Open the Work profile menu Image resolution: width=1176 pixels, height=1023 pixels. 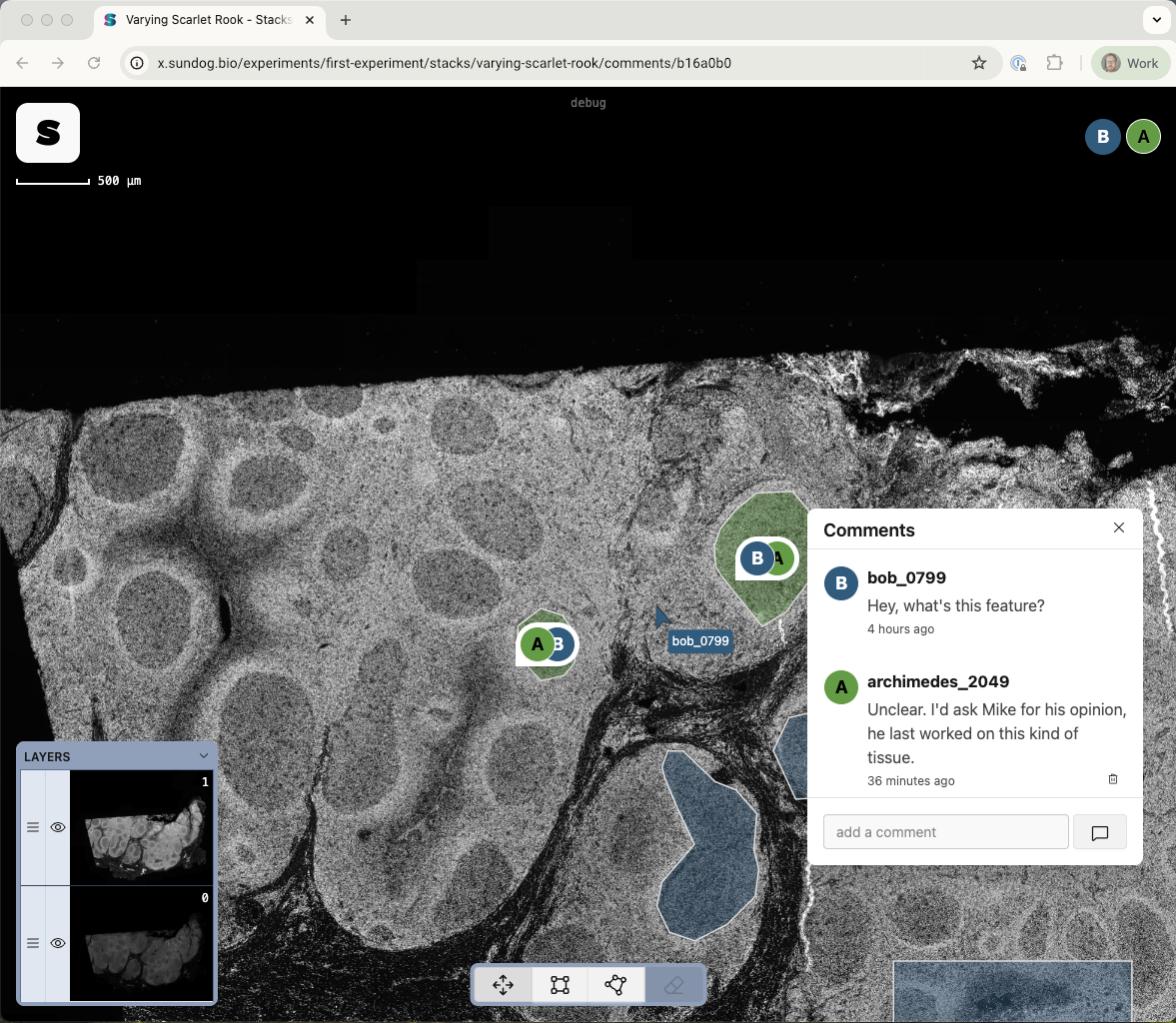coord(1130,63)
